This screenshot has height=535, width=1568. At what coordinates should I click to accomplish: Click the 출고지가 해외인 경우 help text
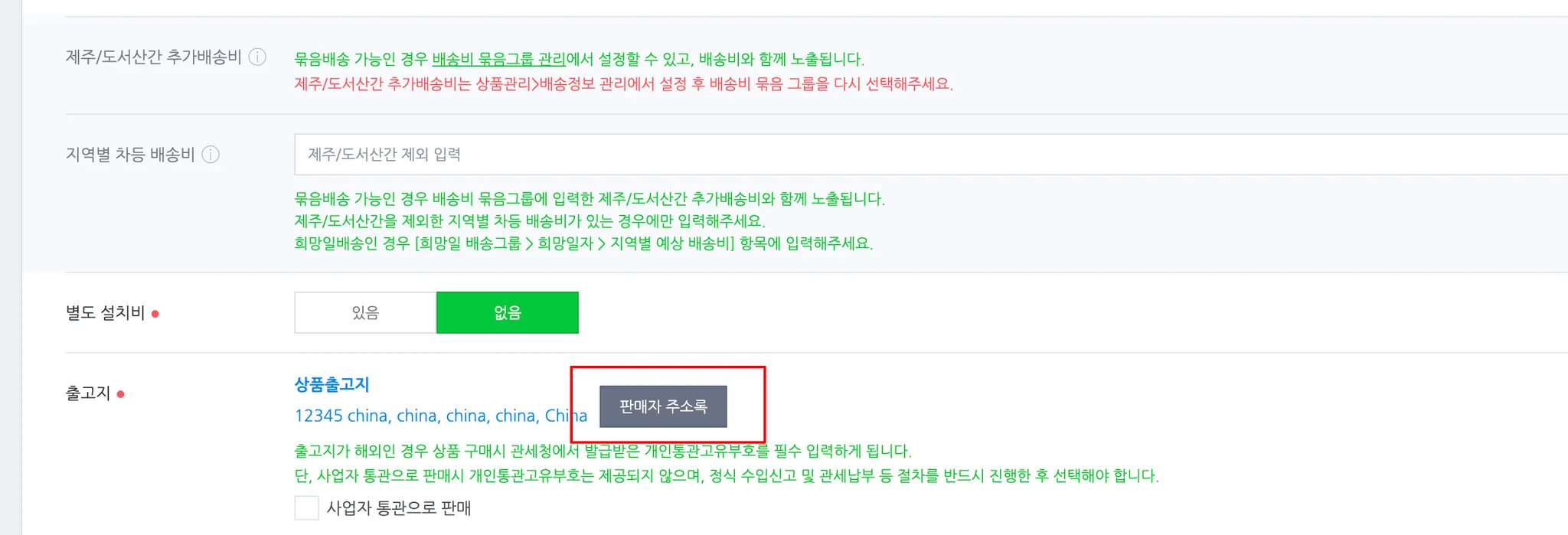[x=603, y=451]
